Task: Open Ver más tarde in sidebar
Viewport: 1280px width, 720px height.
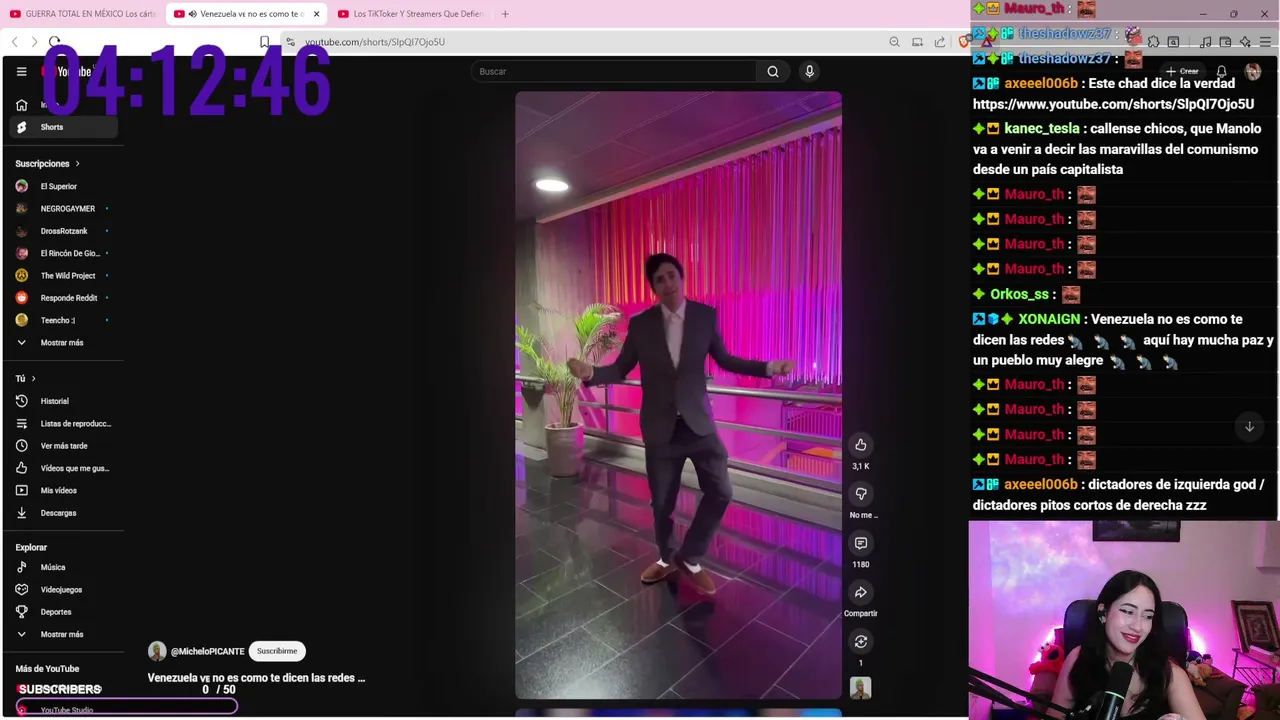Action: [64, 446]
